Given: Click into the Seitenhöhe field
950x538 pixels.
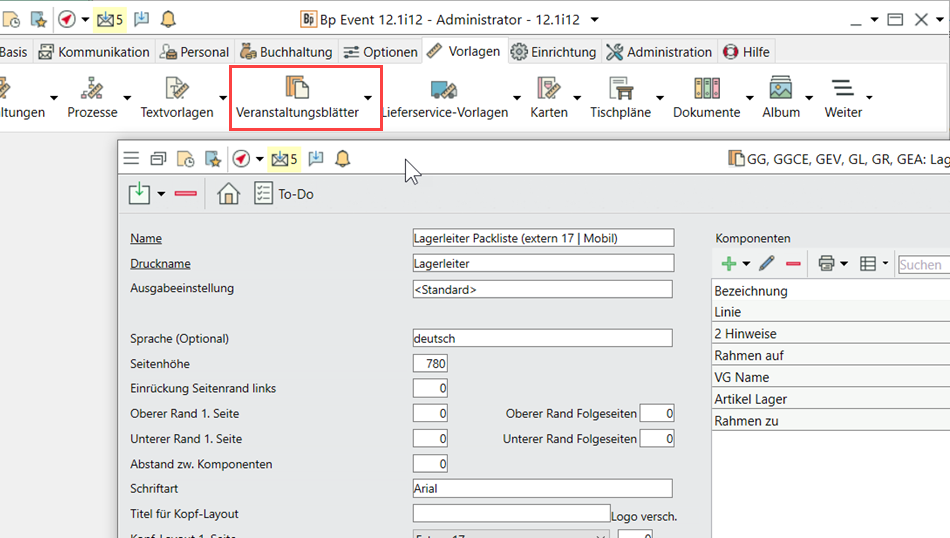Looking at the screenshot, I should (430, 364).
